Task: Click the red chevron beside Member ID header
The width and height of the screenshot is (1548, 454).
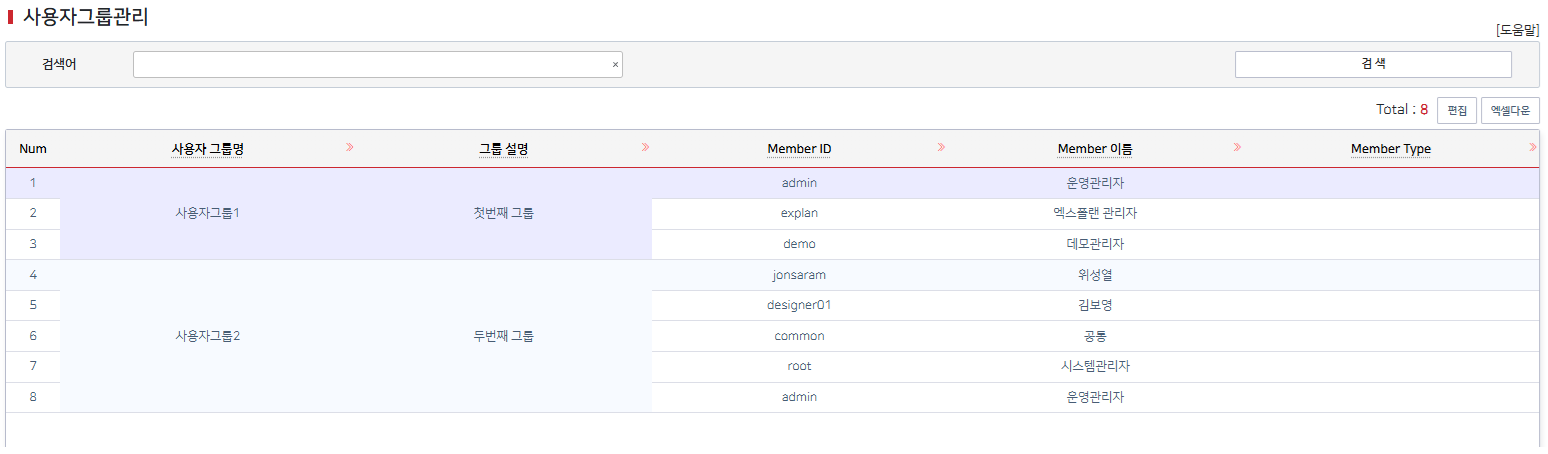Action: [x=941, y=148]
